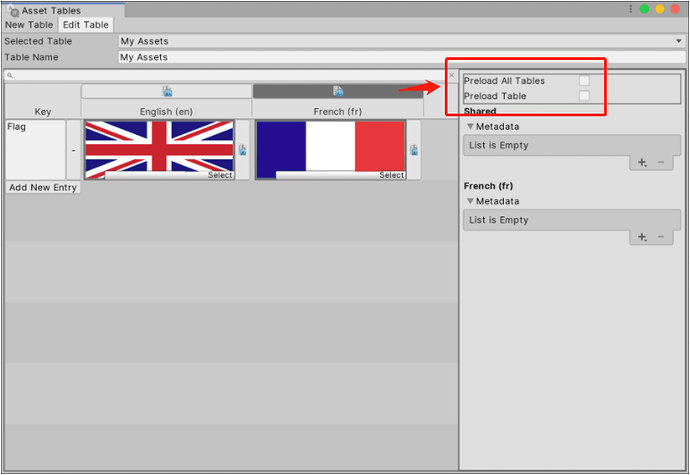Click the French (fr) column header
Image resolution: width=690 pixels, height=475 pixels.
tap(338, 112)
